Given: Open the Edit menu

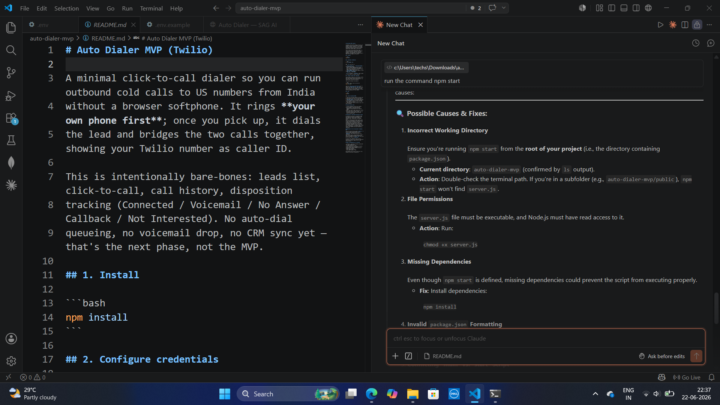Looking at the screenshot, I should click(41, 8).
